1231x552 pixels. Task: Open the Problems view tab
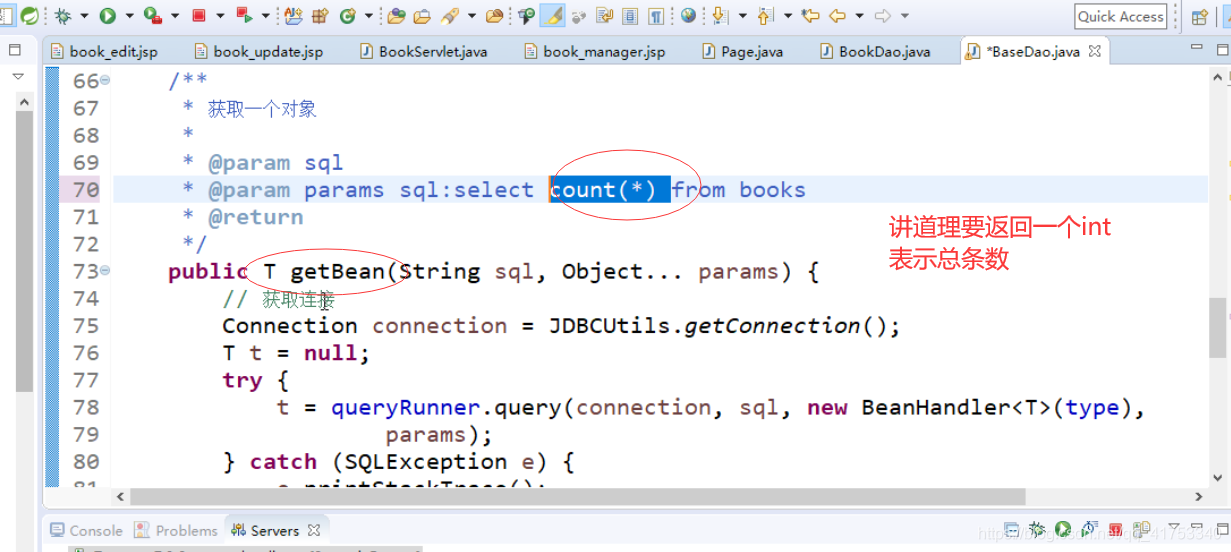(x=176, y=531)
